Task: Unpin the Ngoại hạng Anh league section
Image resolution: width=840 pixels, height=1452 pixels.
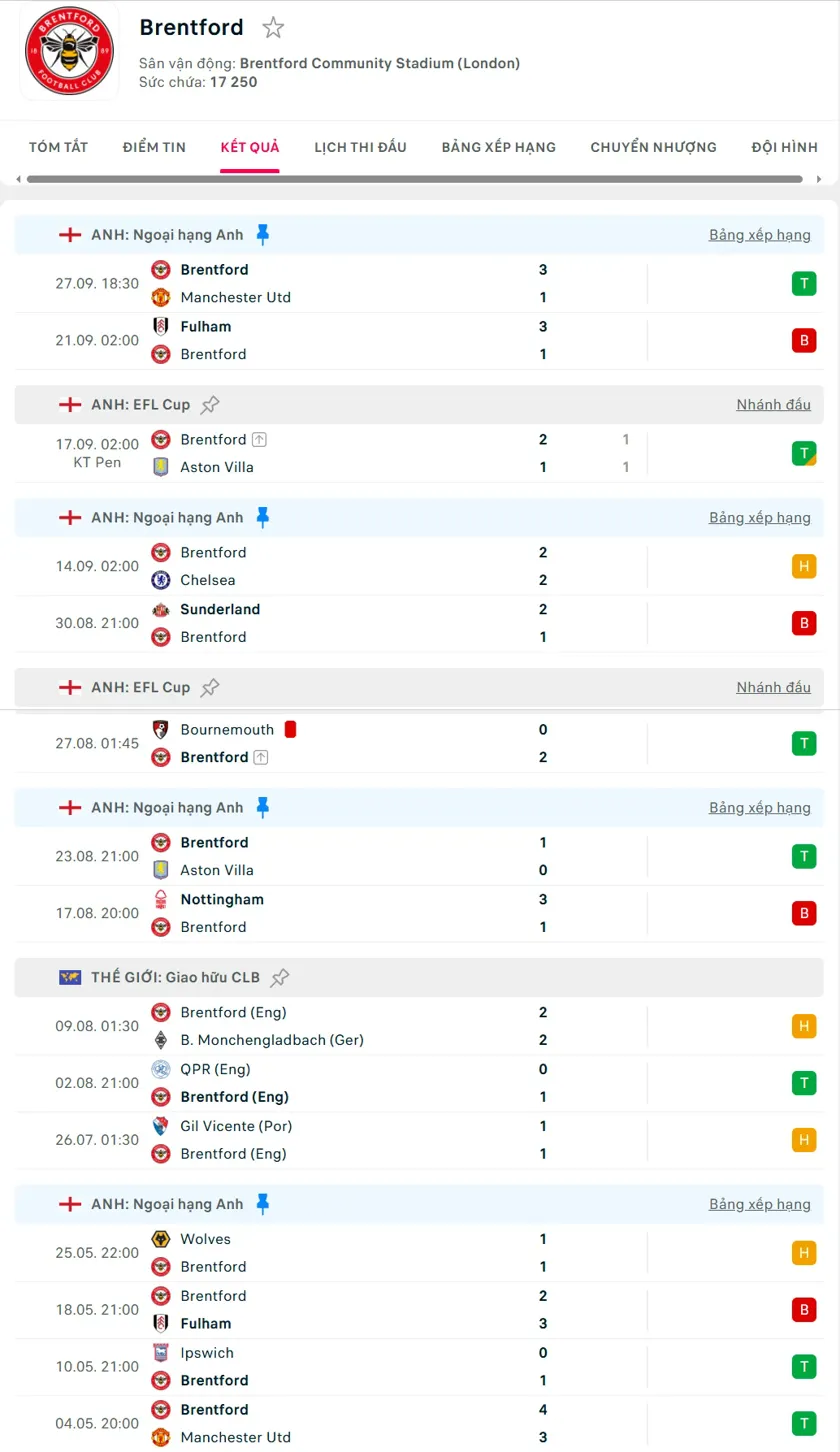Action: click(x=262, y=234)
